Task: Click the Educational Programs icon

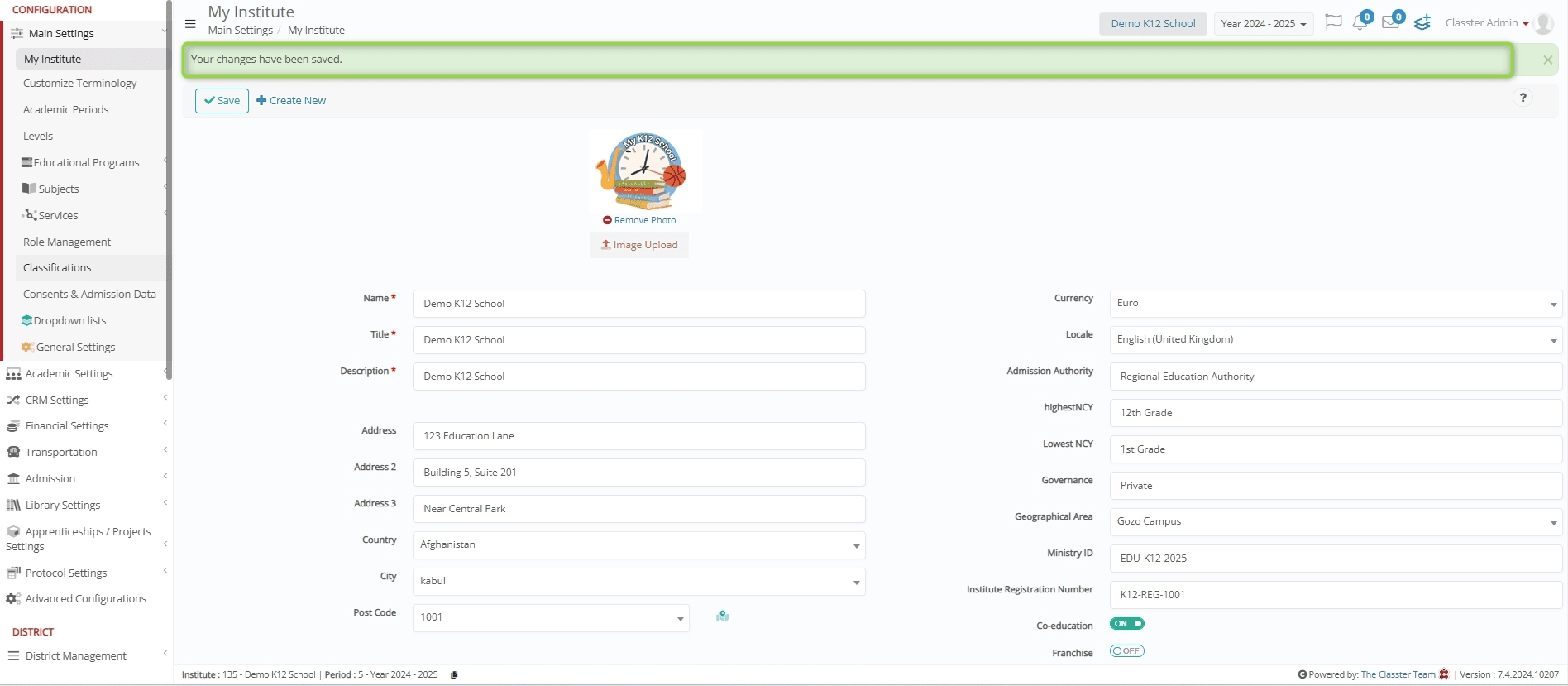Action: [26, 162]
